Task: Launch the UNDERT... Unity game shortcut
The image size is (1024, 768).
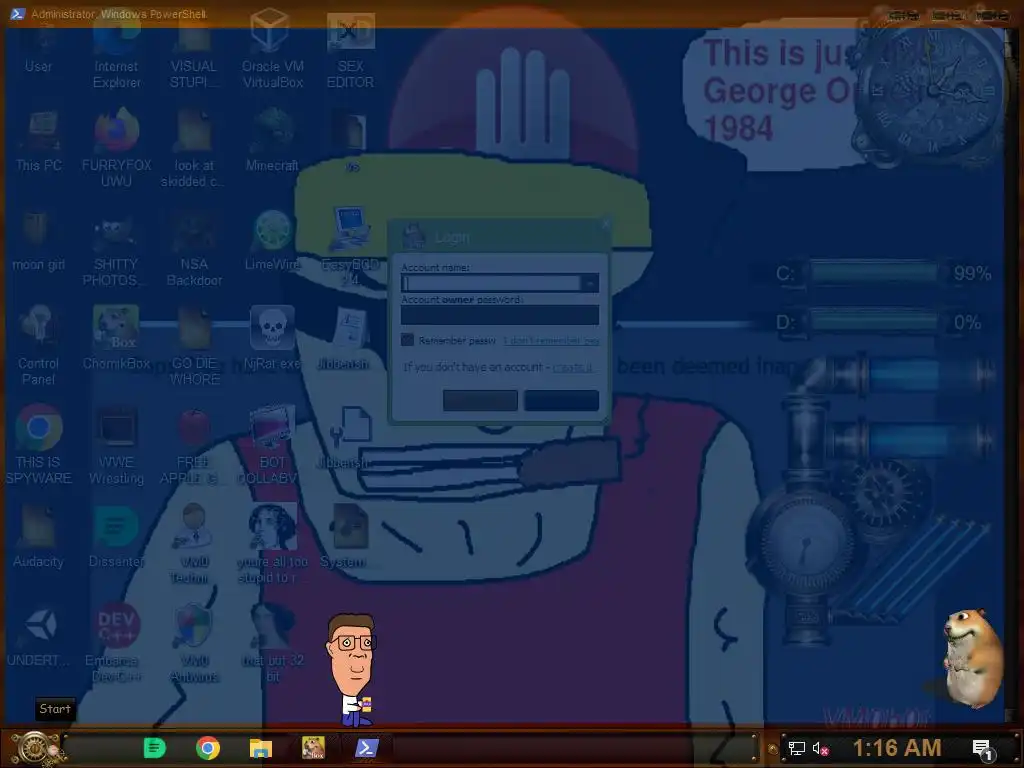Action: point(39,636)
